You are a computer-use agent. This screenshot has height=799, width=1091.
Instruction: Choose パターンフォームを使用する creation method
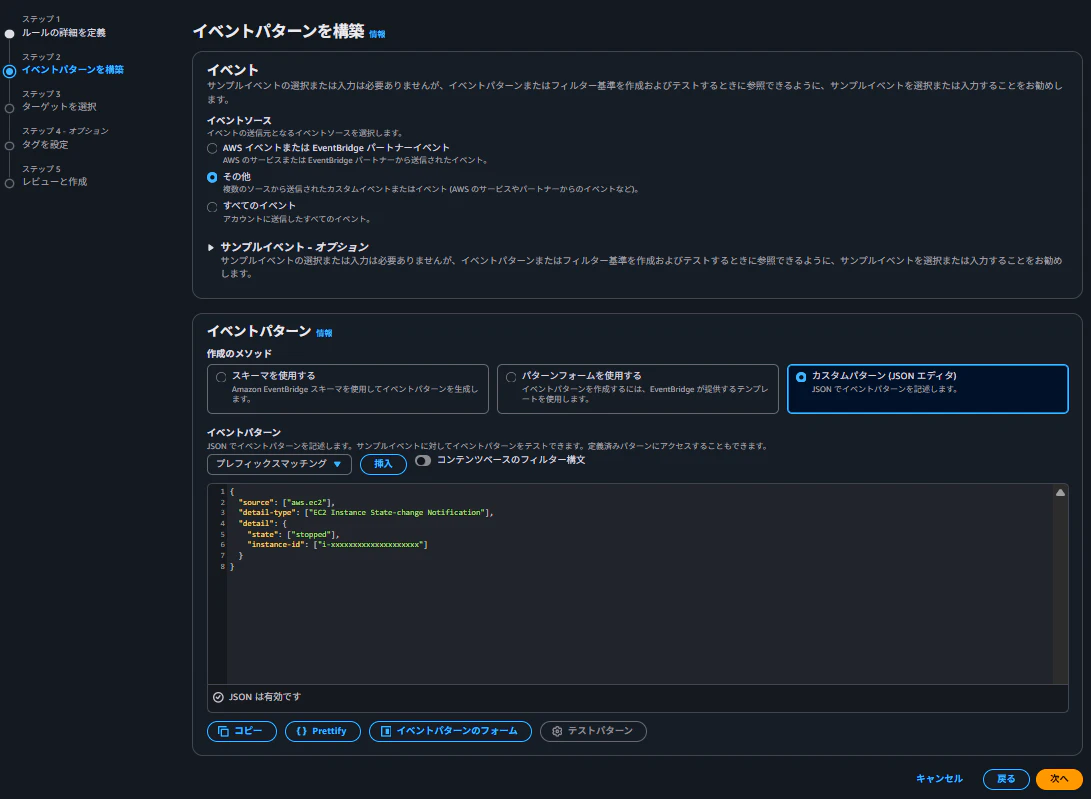(x=637, y=389)
